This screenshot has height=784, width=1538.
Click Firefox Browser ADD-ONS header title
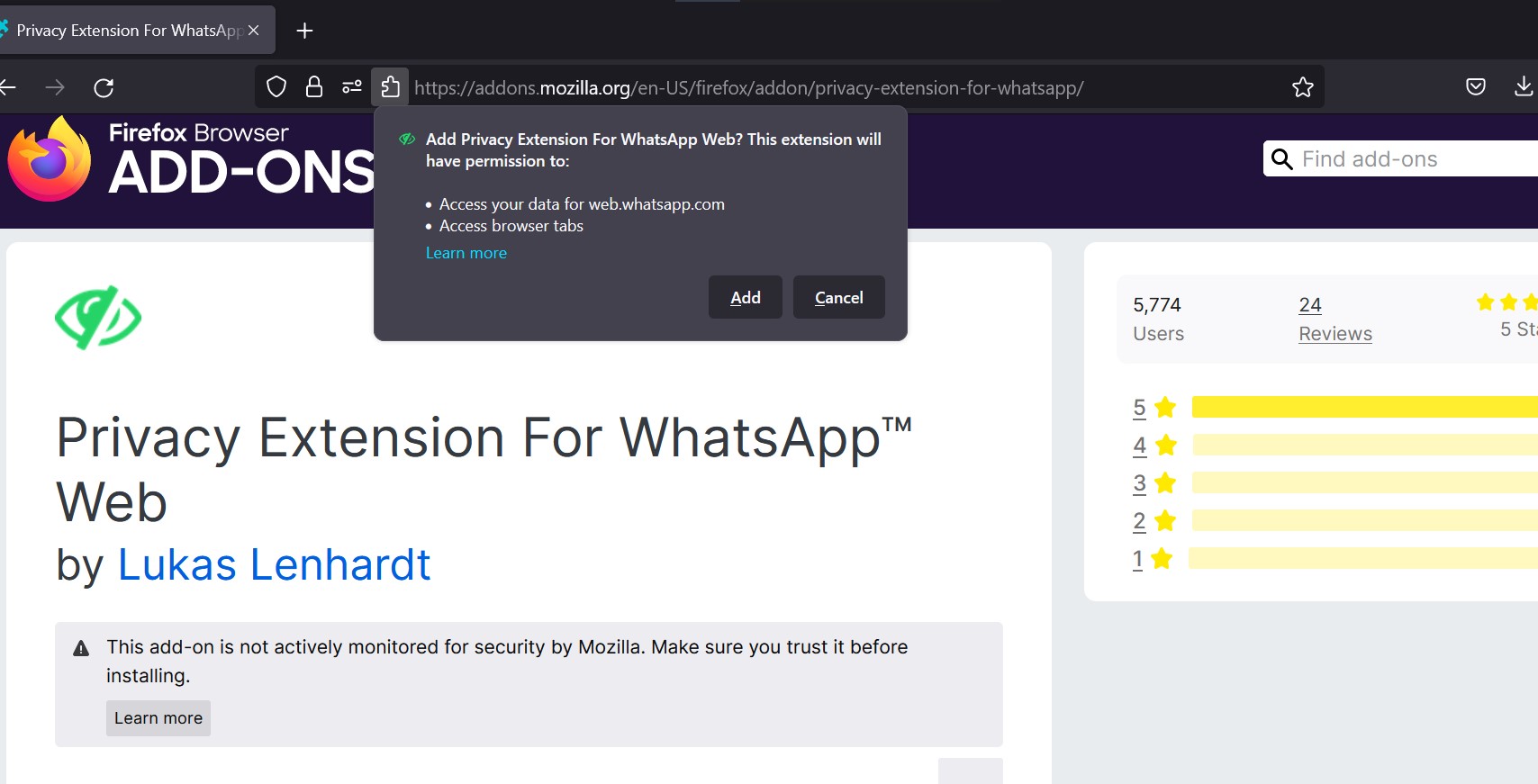pyautogui.click(x=241, y=159)
